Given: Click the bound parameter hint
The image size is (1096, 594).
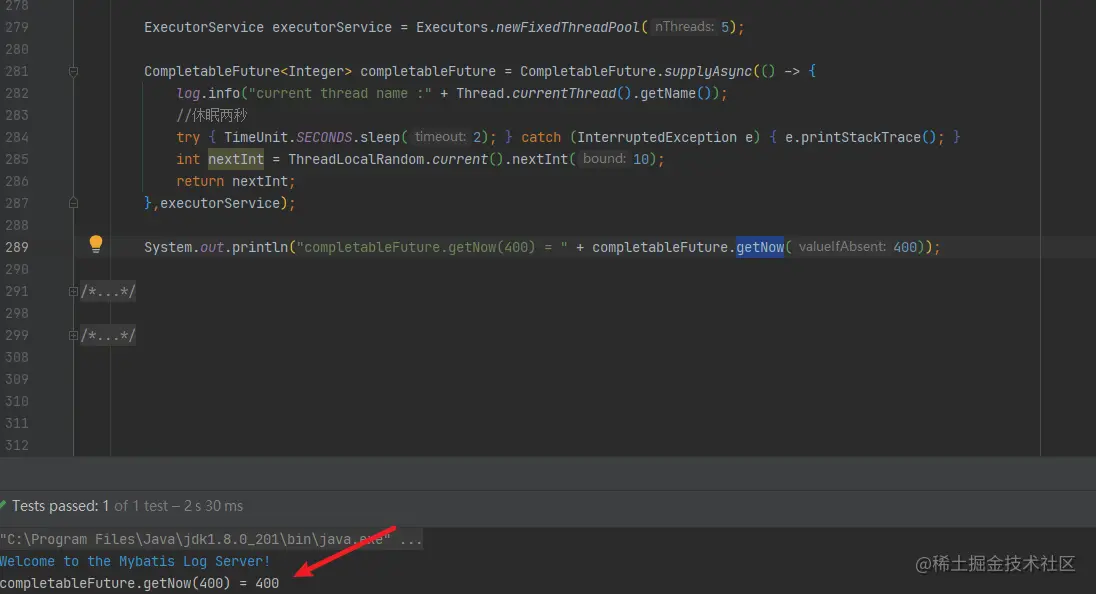Looking at the screenshot, I should coord(604,159).
